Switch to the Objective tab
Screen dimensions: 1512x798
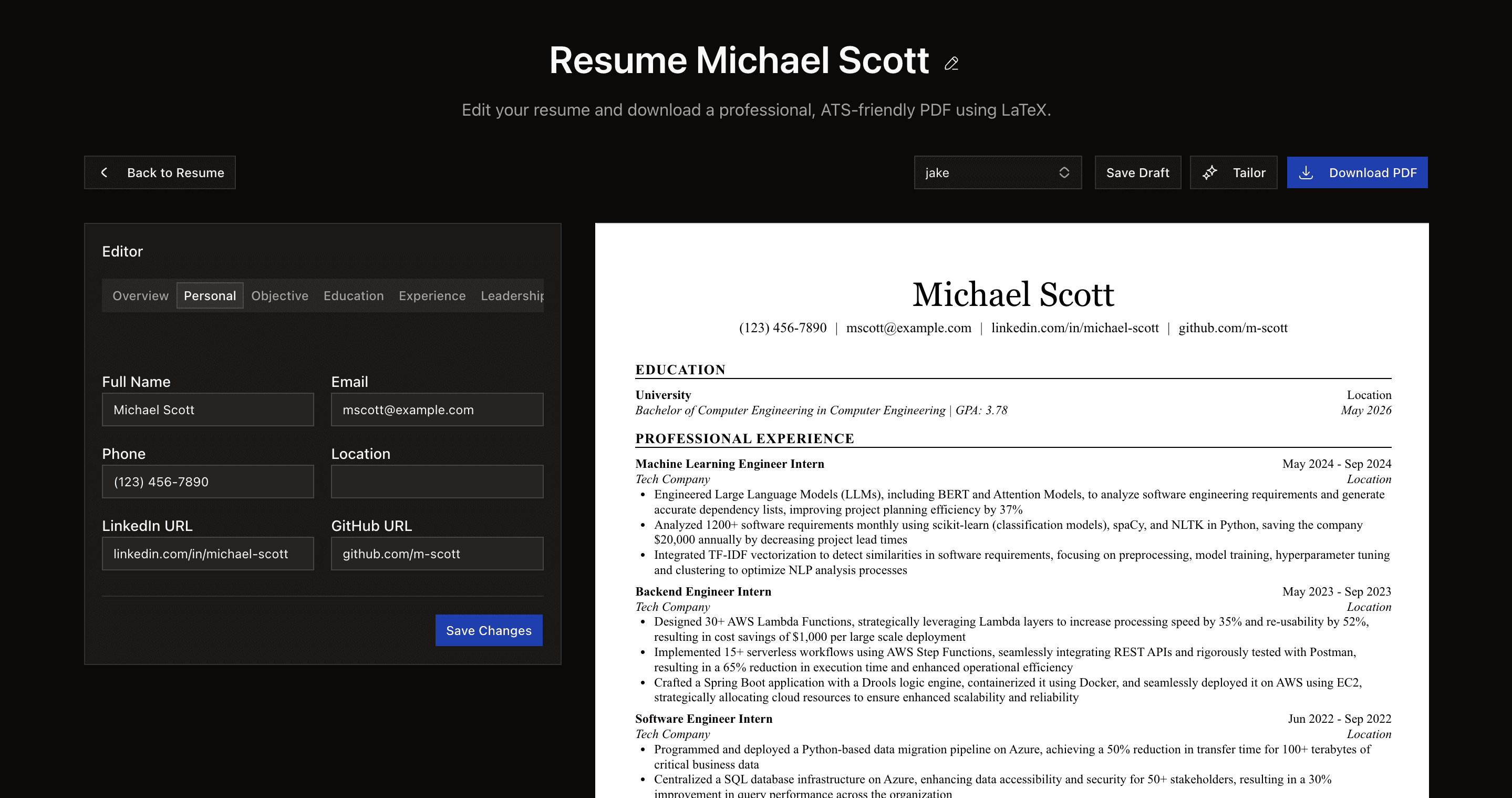point(279,295)
